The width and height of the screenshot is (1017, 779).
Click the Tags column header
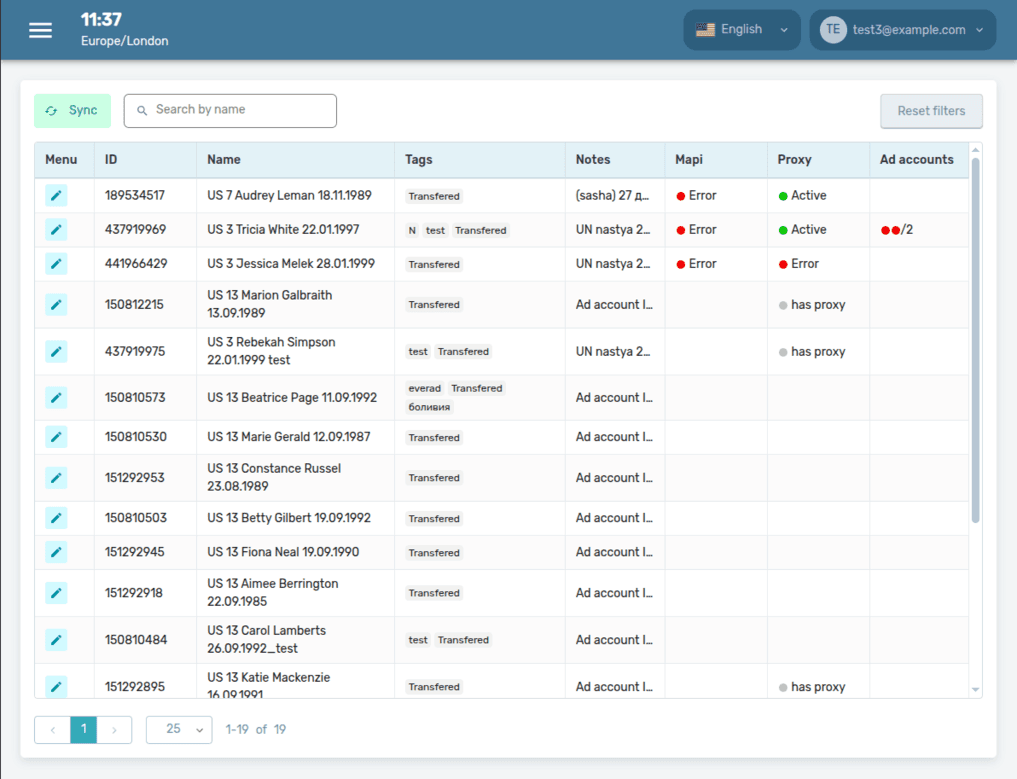tap(419, 159)
